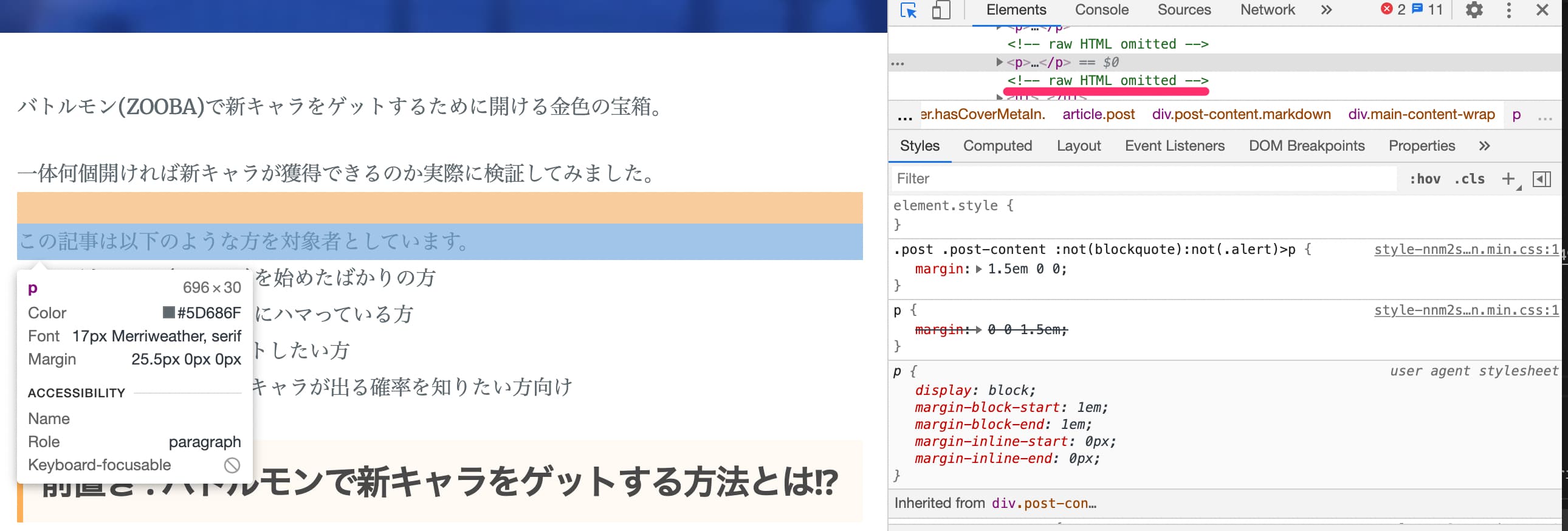
Task: Toggle the computed styles sidebar icon
Action: pos(1541,179)
